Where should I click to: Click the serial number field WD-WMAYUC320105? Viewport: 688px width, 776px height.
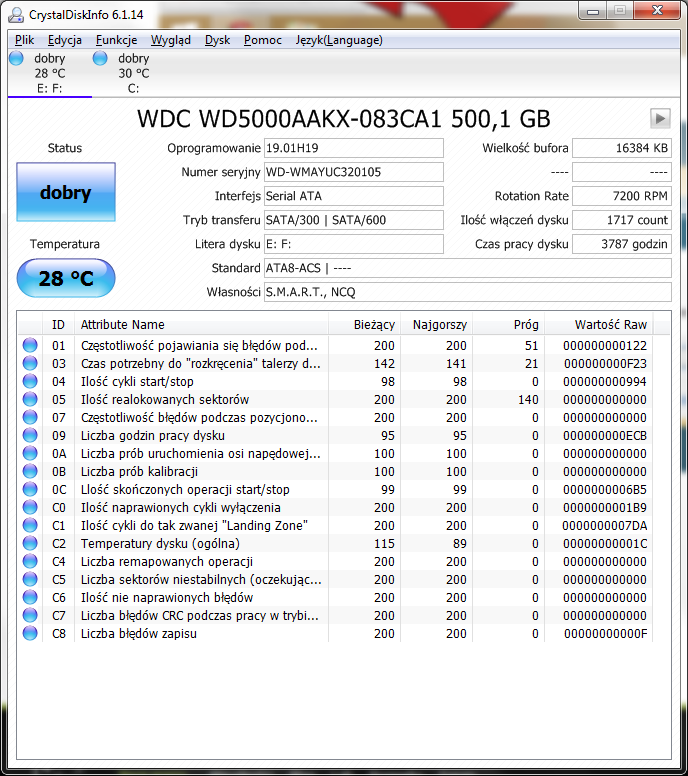pos(353,172)
